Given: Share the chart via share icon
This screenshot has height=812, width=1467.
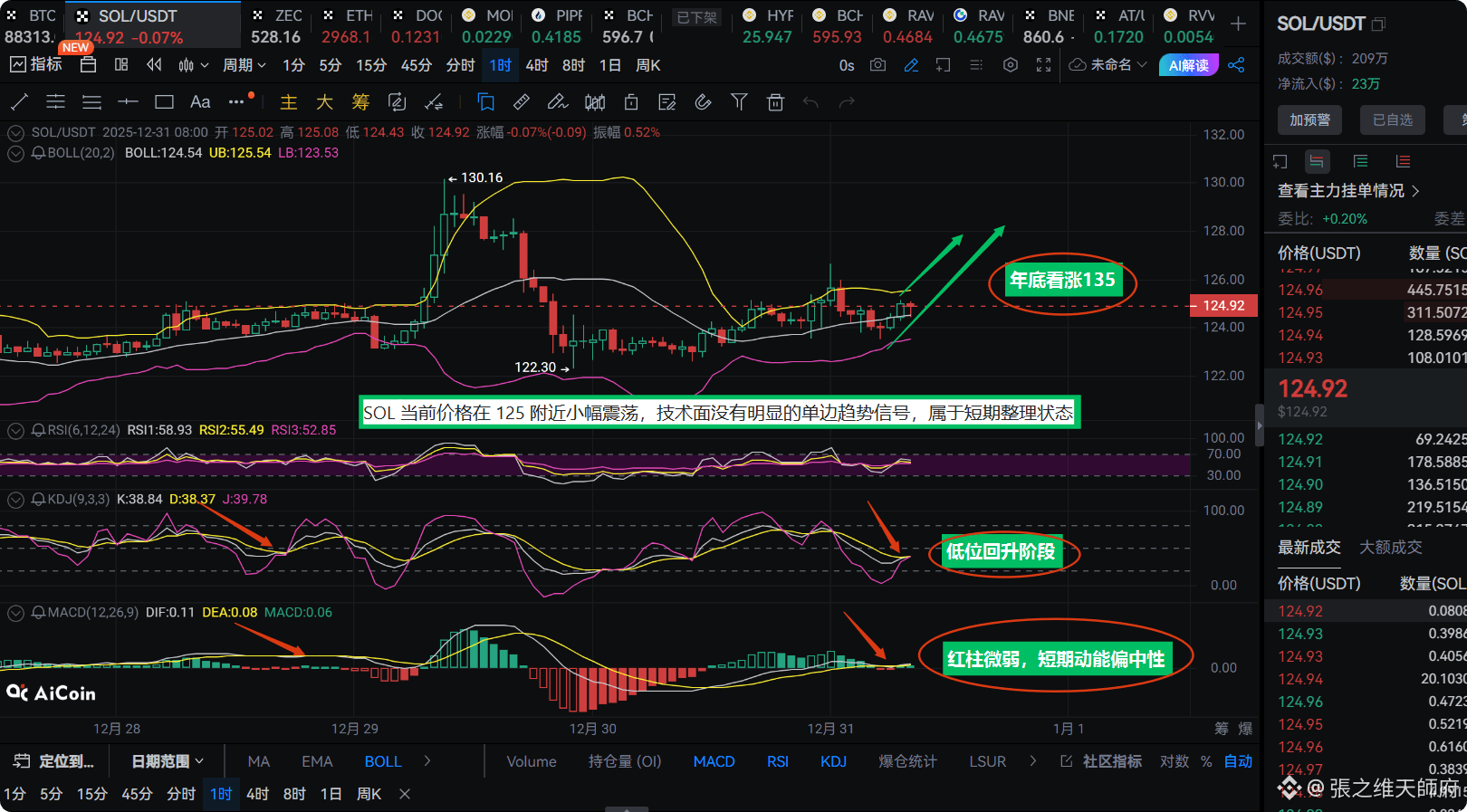Looking at the screenshot, I should pos(1237,65).
